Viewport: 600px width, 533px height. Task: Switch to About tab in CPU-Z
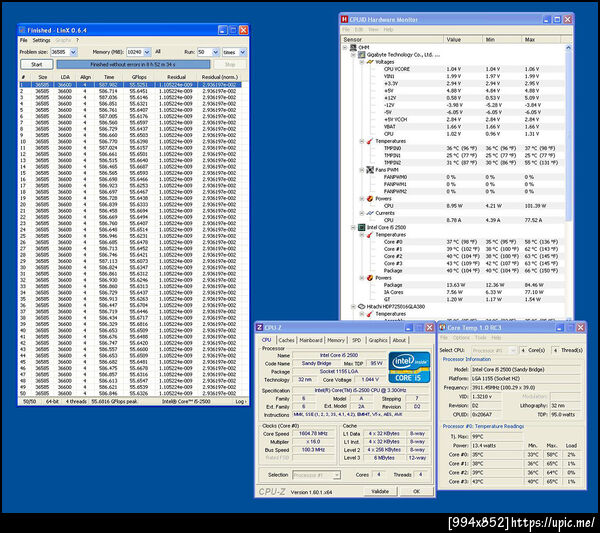[x=399, y=340]
